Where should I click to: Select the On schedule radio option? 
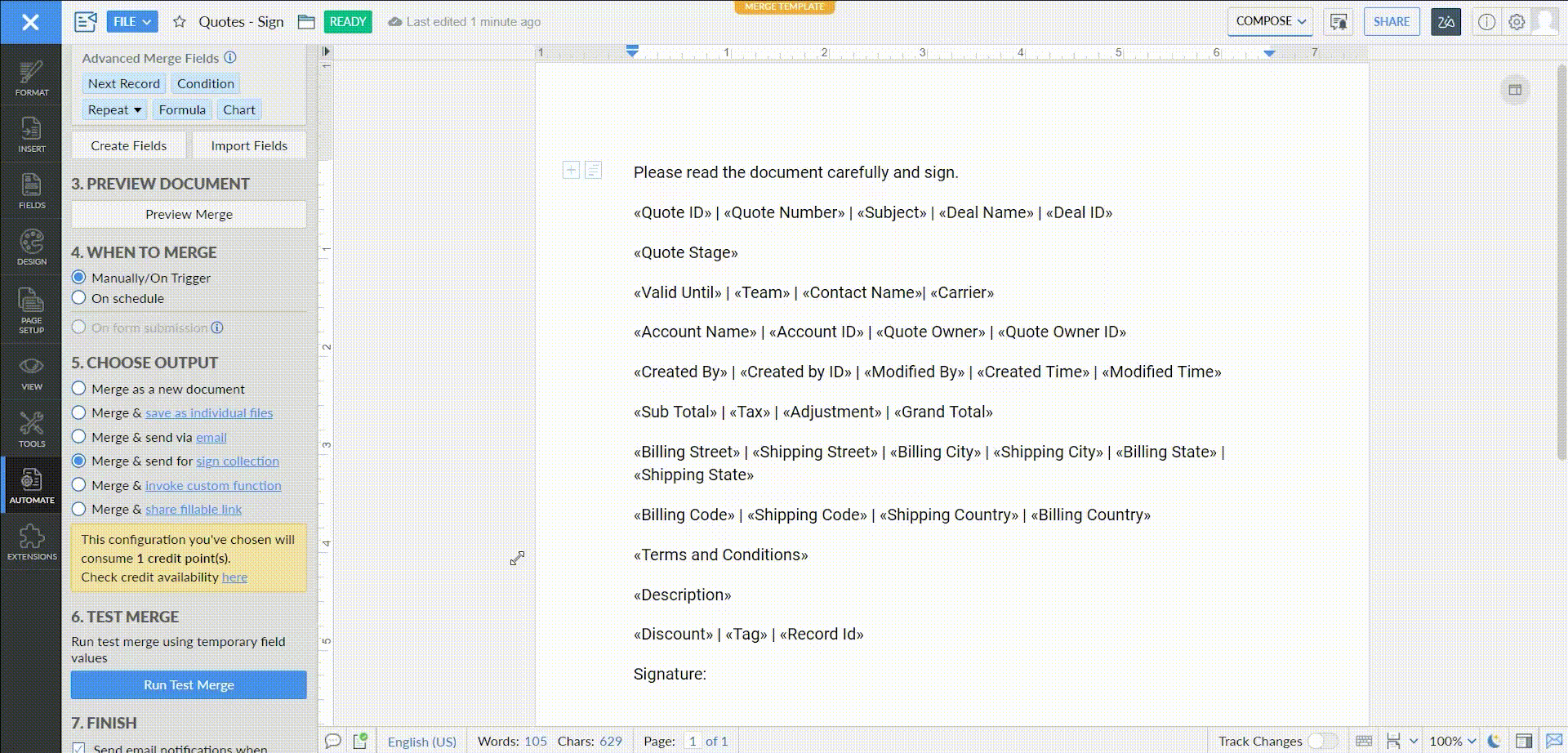click(79, 298)
